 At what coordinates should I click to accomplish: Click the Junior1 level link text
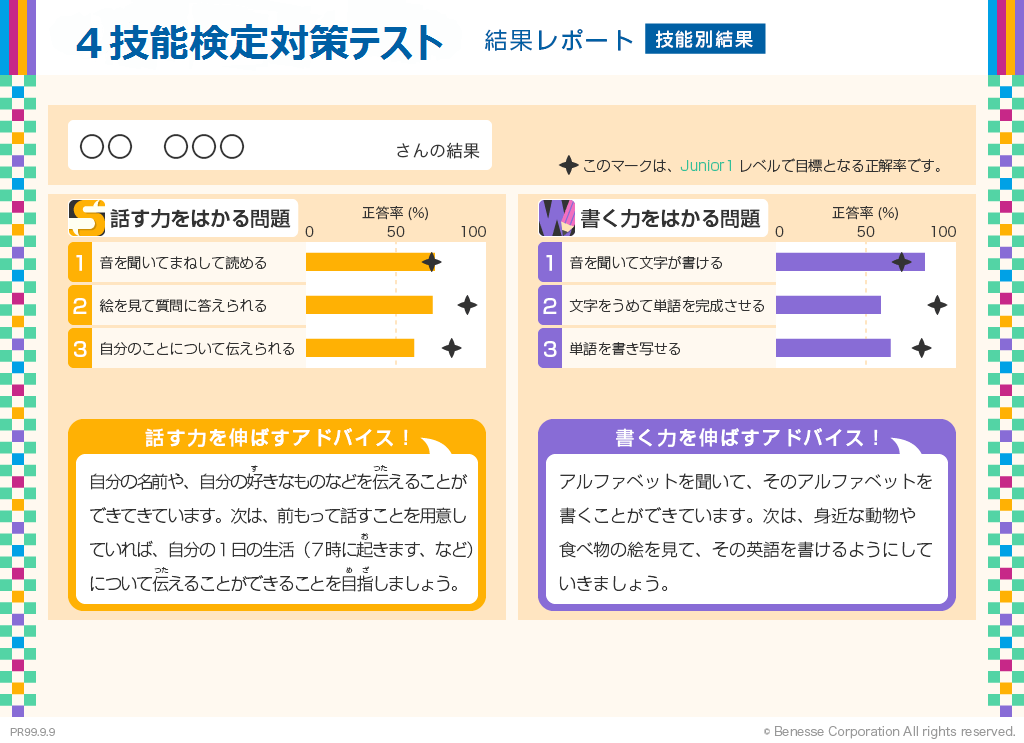(x=707, y=166)
